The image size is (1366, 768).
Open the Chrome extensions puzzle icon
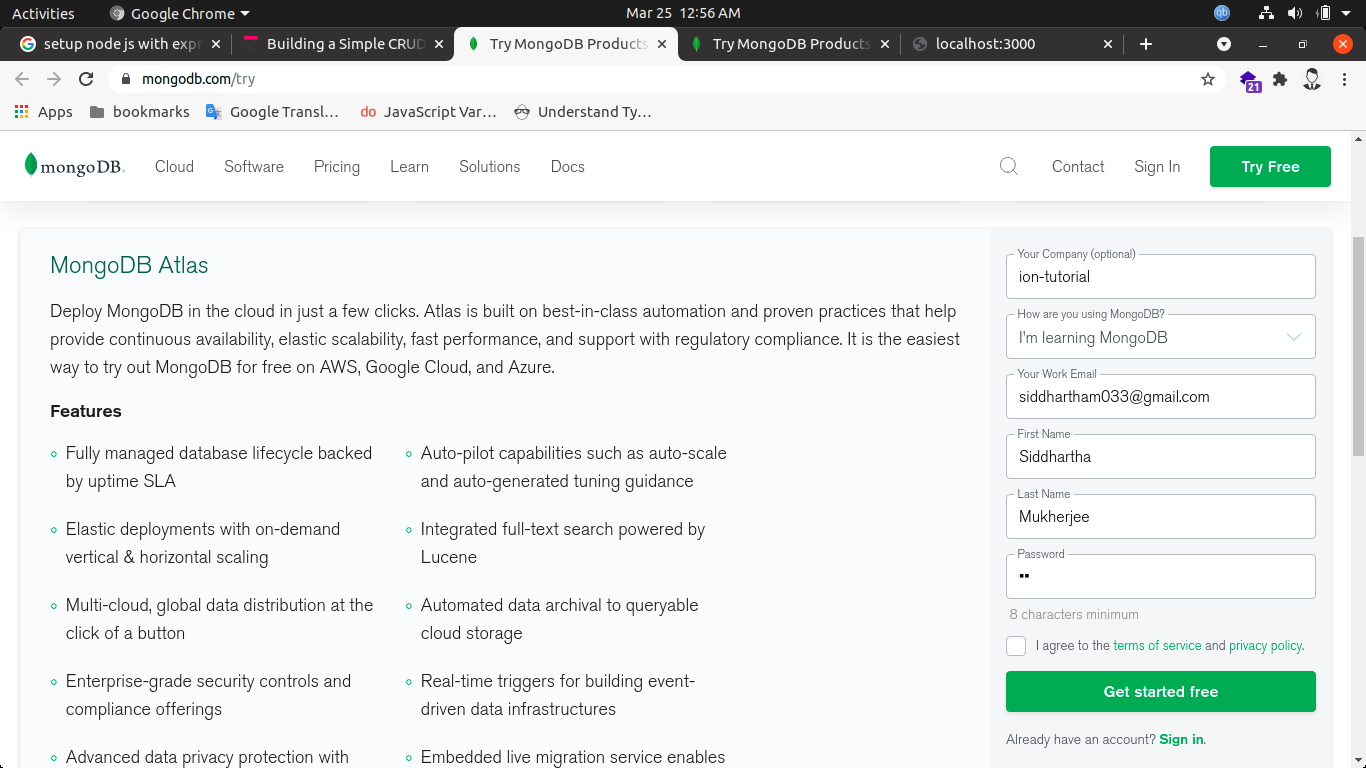[1280, 79]
